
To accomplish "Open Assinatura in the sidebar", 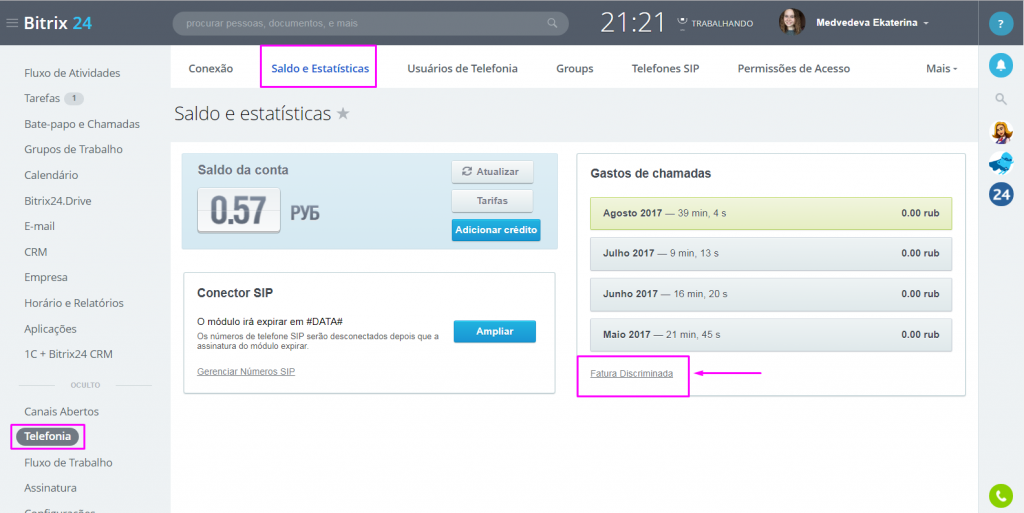I will click(50, 488).
